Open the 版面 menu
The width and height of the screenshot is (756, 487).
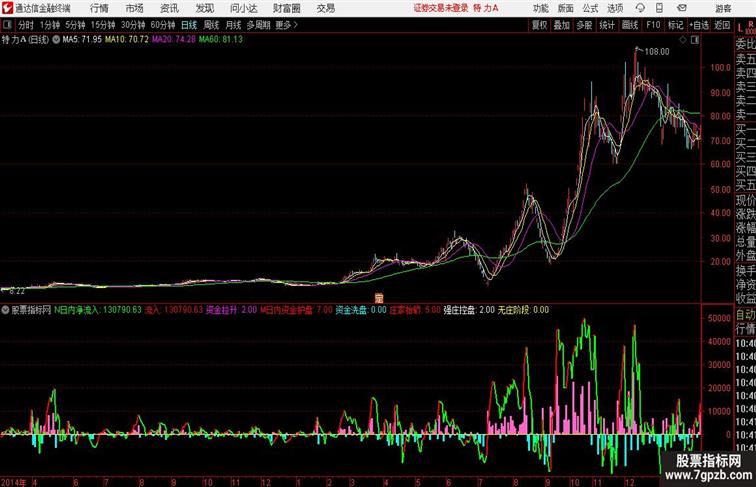pos(566,8)
